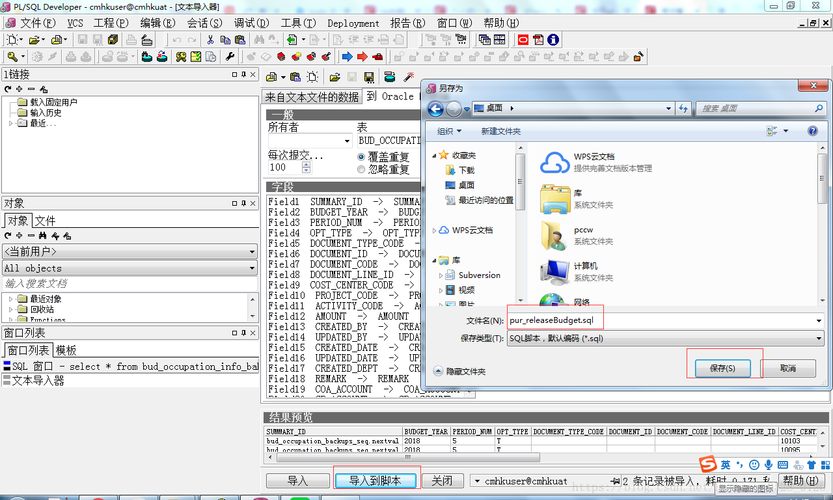This screenshot has width=833, height=500.
Task: Open the All objects filter dropdown
Action: pos(252,268)
